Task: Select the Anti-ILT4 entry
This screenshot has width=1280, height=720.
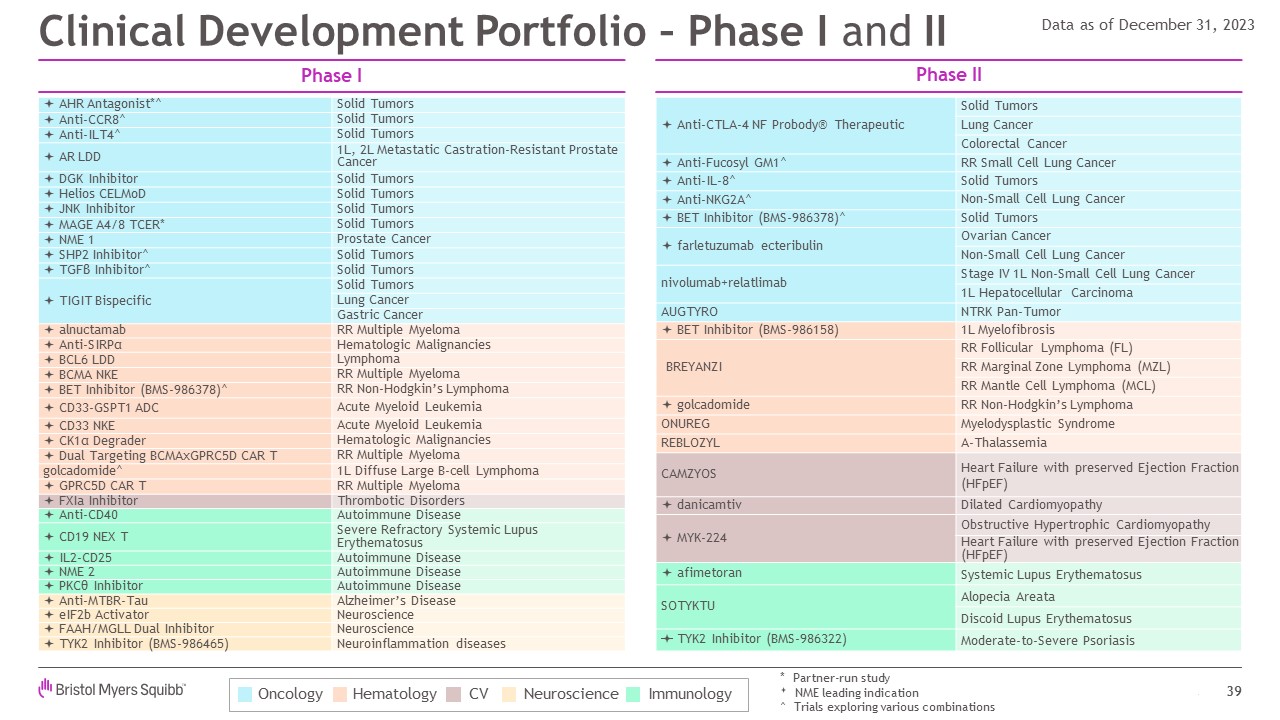Action: (x=185, y=134)
